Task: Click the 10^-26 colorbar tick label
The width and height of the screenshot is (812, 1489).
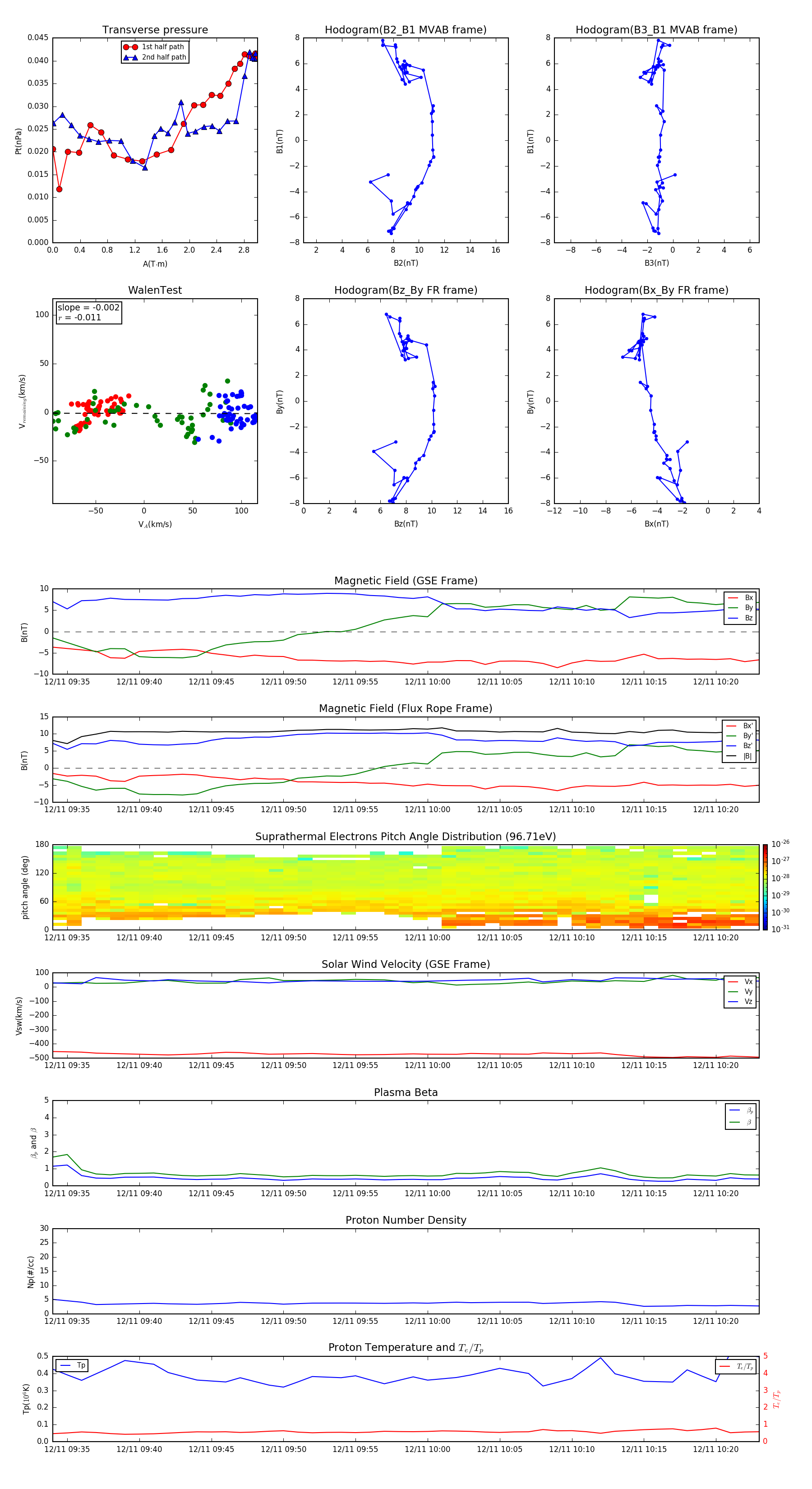Action: 780,844
